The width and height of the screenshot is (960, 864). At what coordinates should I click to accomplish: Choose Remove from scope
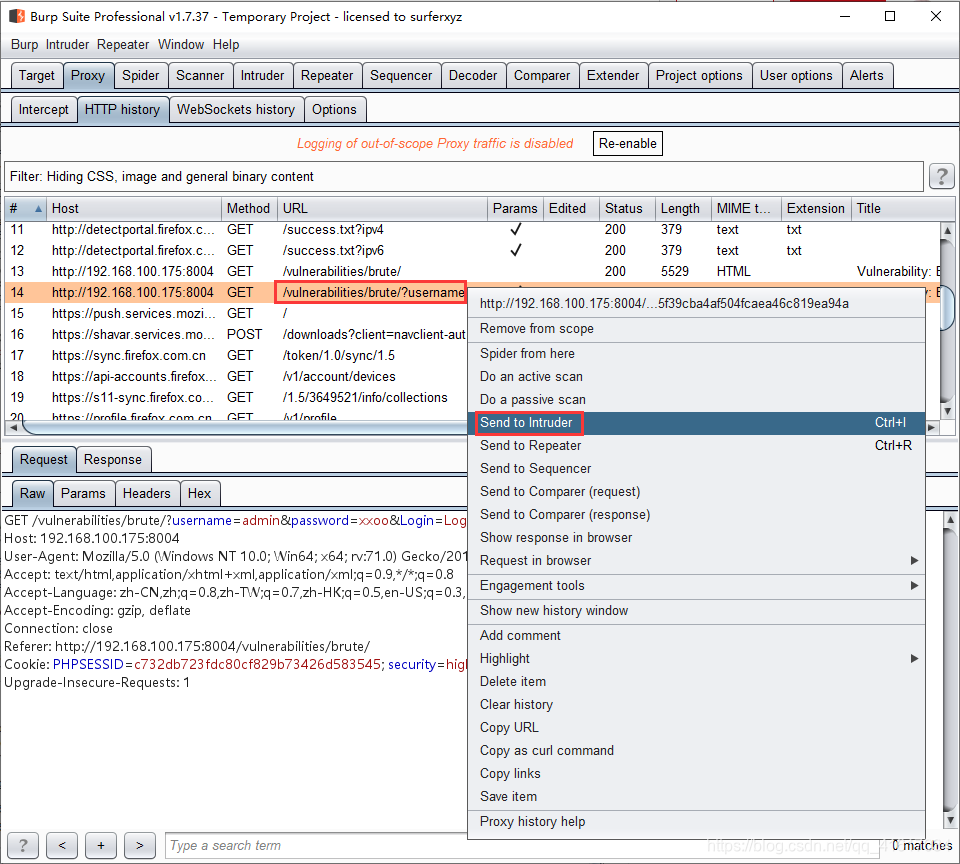[x=696, y=328]
